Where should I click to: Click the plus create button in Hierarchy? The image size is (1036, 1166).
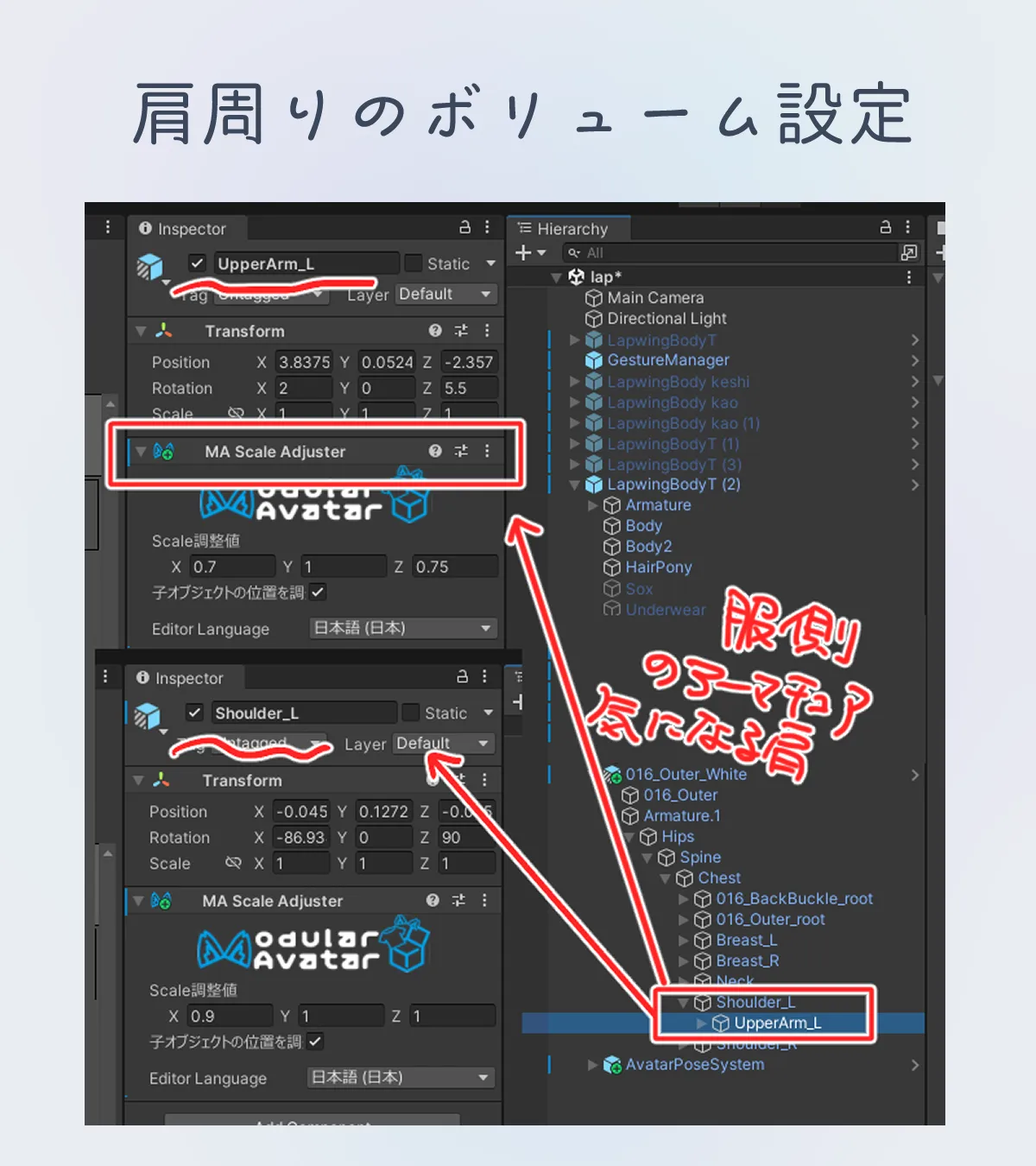coord(523,253)
